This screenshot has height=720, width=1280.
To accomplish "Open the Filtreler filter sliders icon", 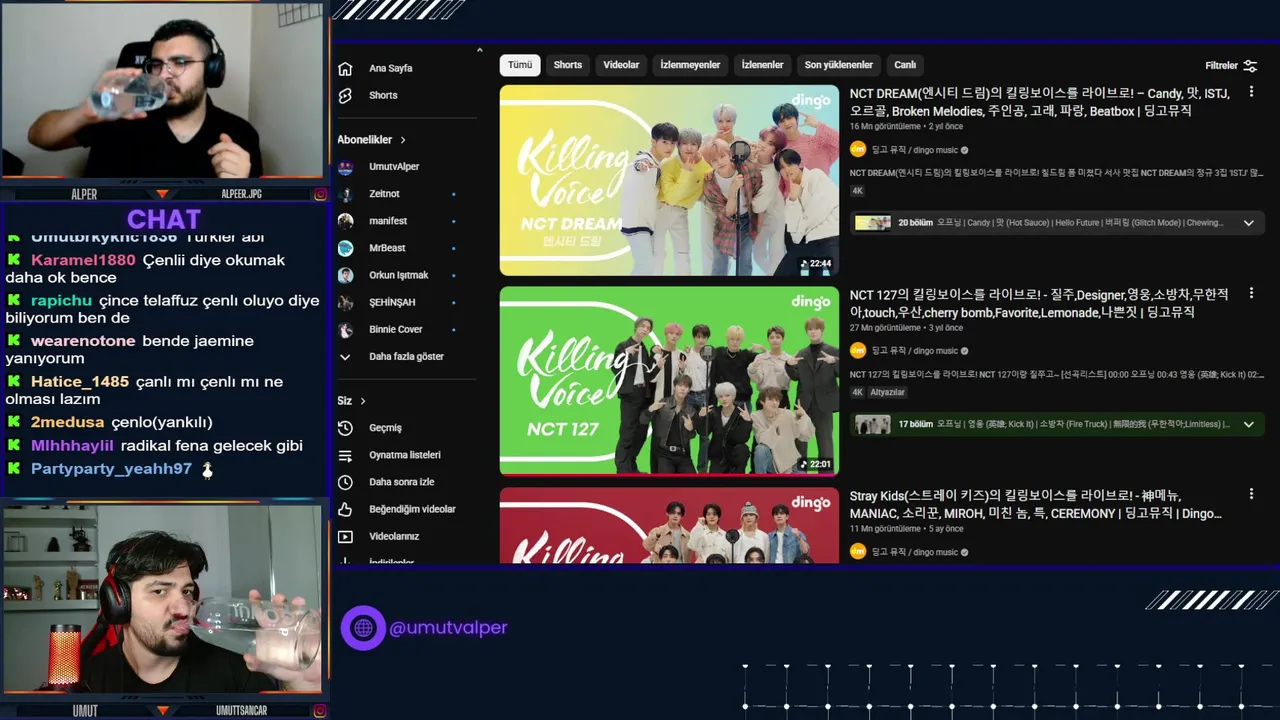I will tap(1250, 66).
